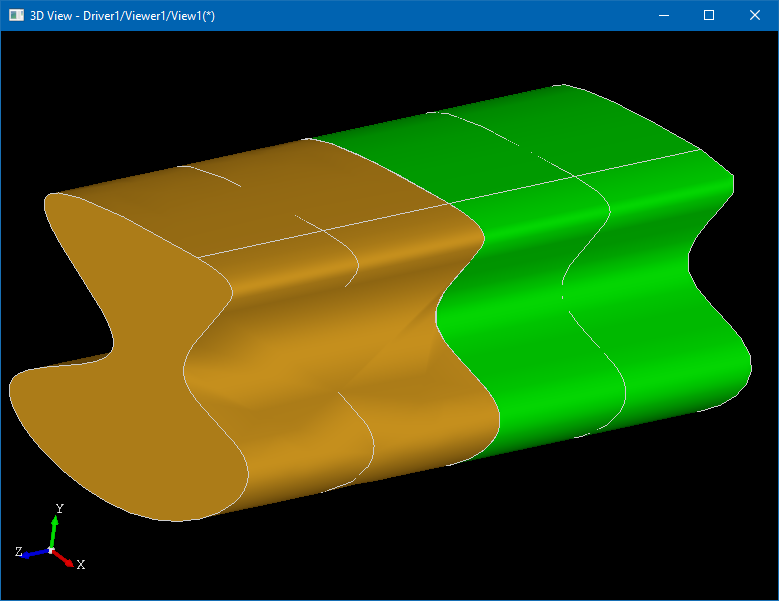Click the blue Z axis arrow
The width and height of the screenshot is (779, 601).
click(x=35, y=552)
